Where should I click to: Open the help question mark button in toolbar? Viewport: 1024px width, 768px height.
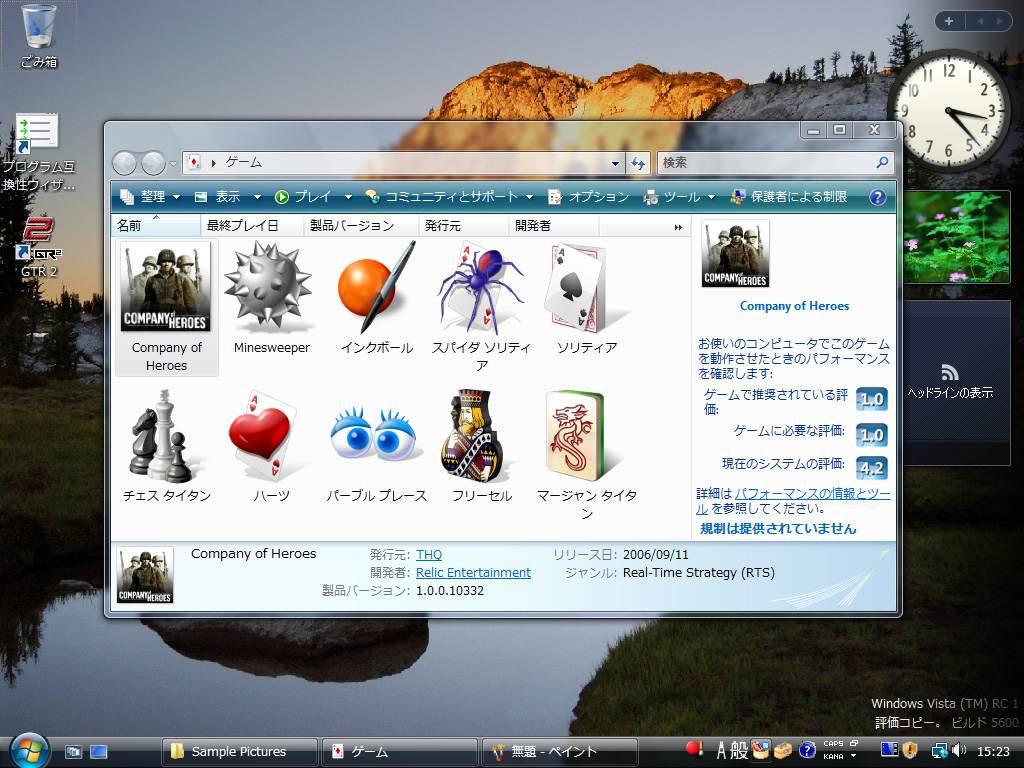tap(878, 197)
